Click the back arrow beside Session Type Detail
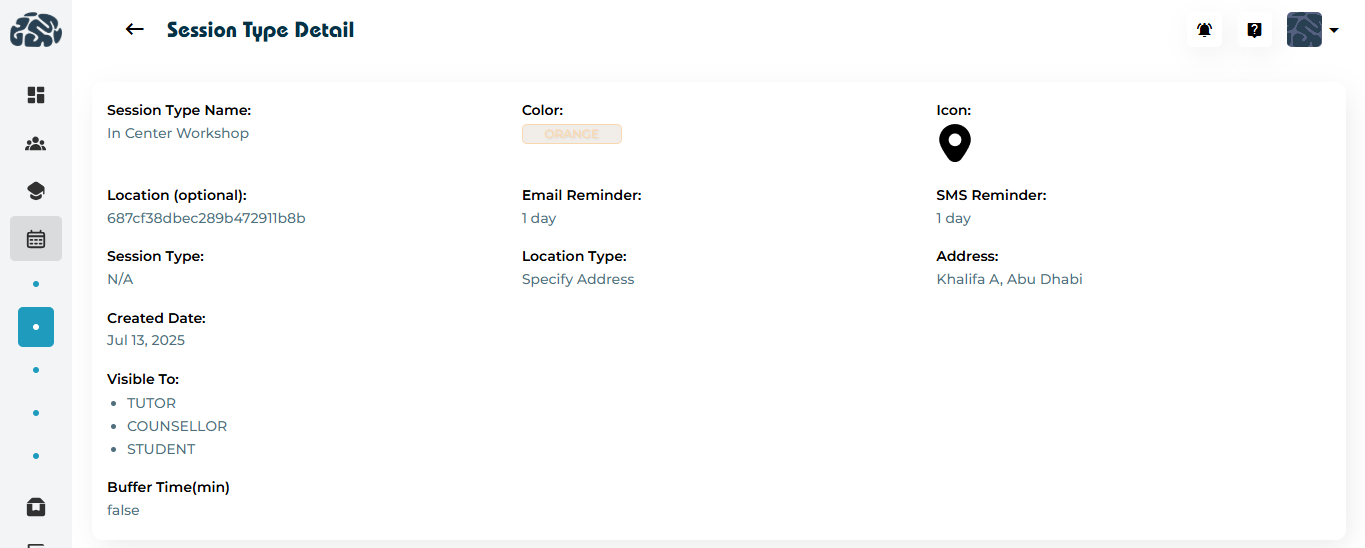This screenshot has height=548, width=1365. tap(135, 30)
